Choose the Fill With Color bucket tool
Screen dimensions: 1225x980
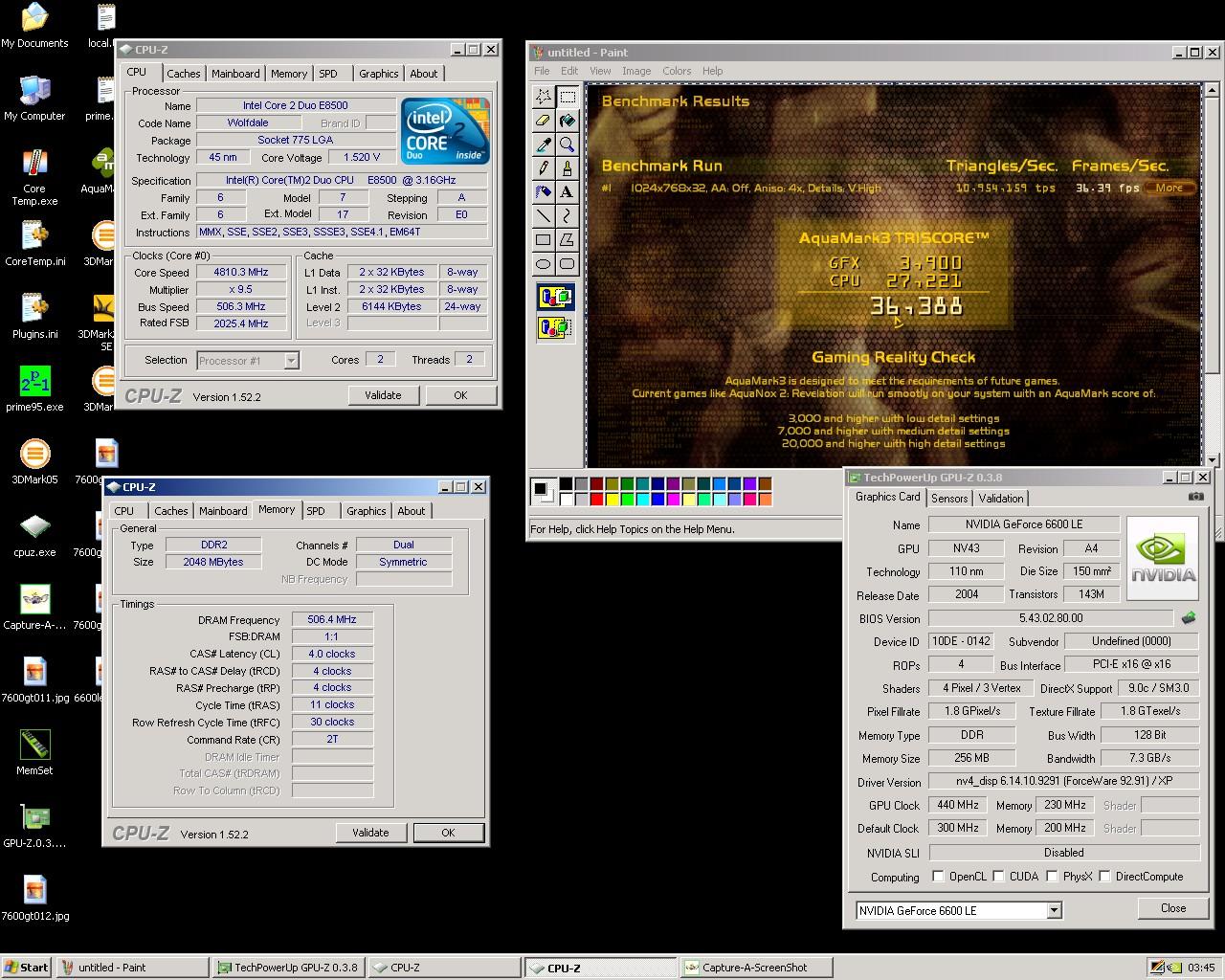[568, 121]
